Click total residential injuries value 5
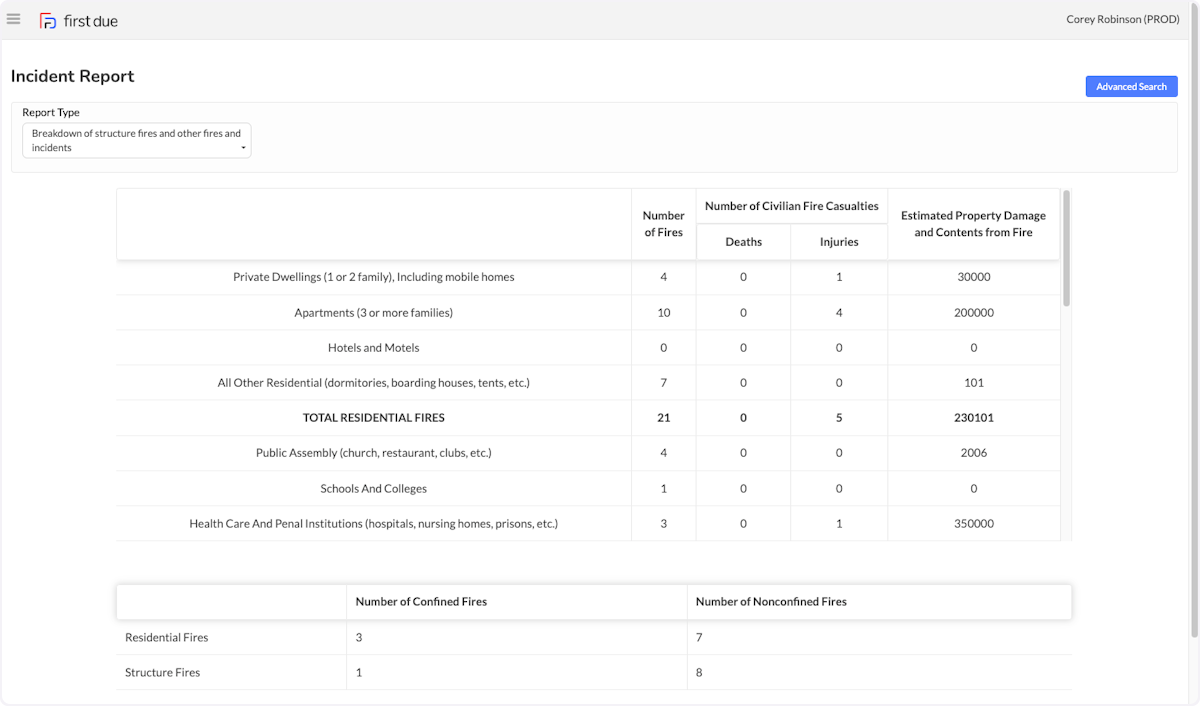Image resolution: width=1200 pixels, height=706 pixels. [x=839, y=418]
